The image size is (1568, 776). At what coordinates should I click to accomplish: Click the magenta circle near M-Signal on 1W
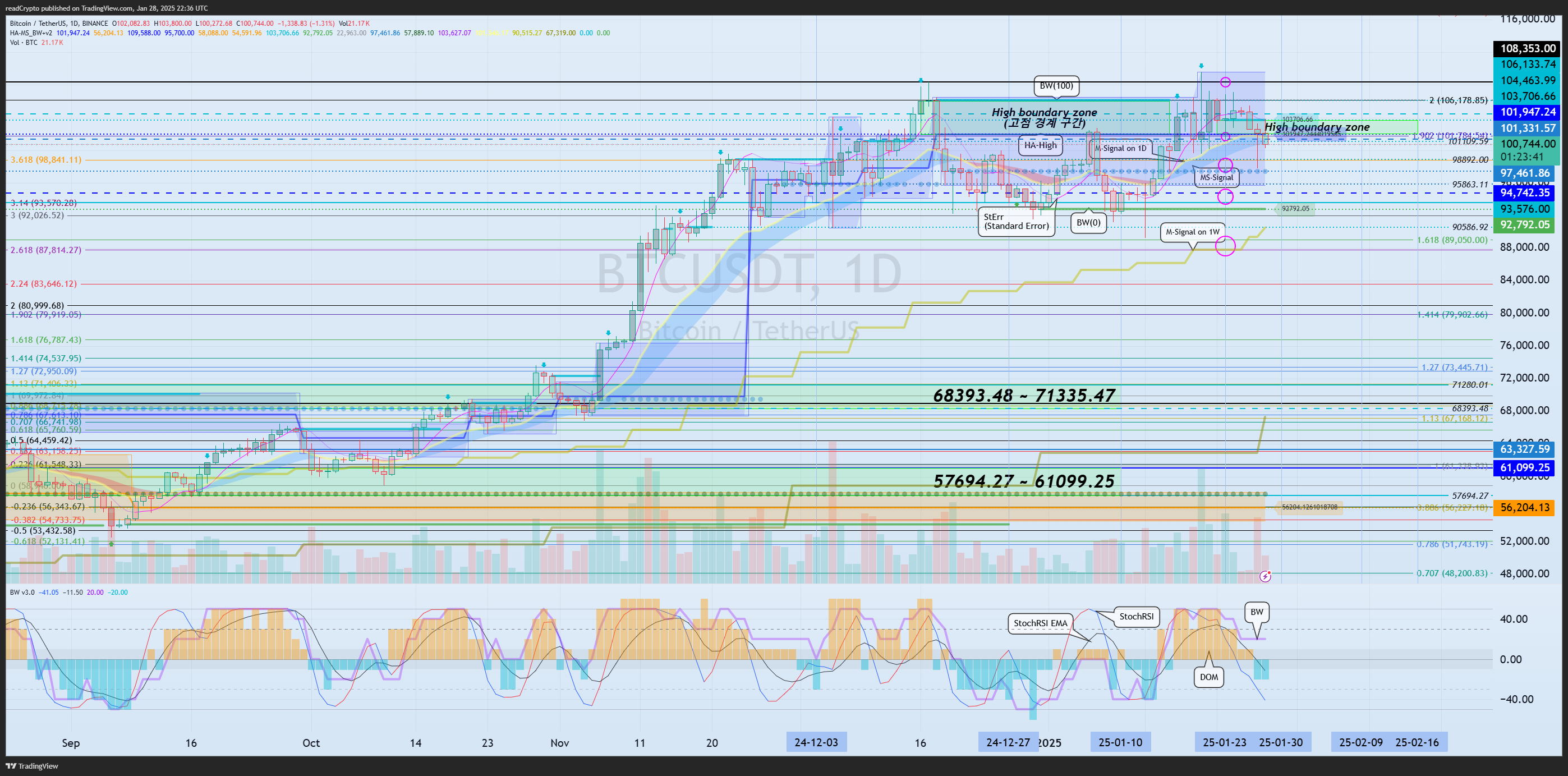click(1225, 246)
